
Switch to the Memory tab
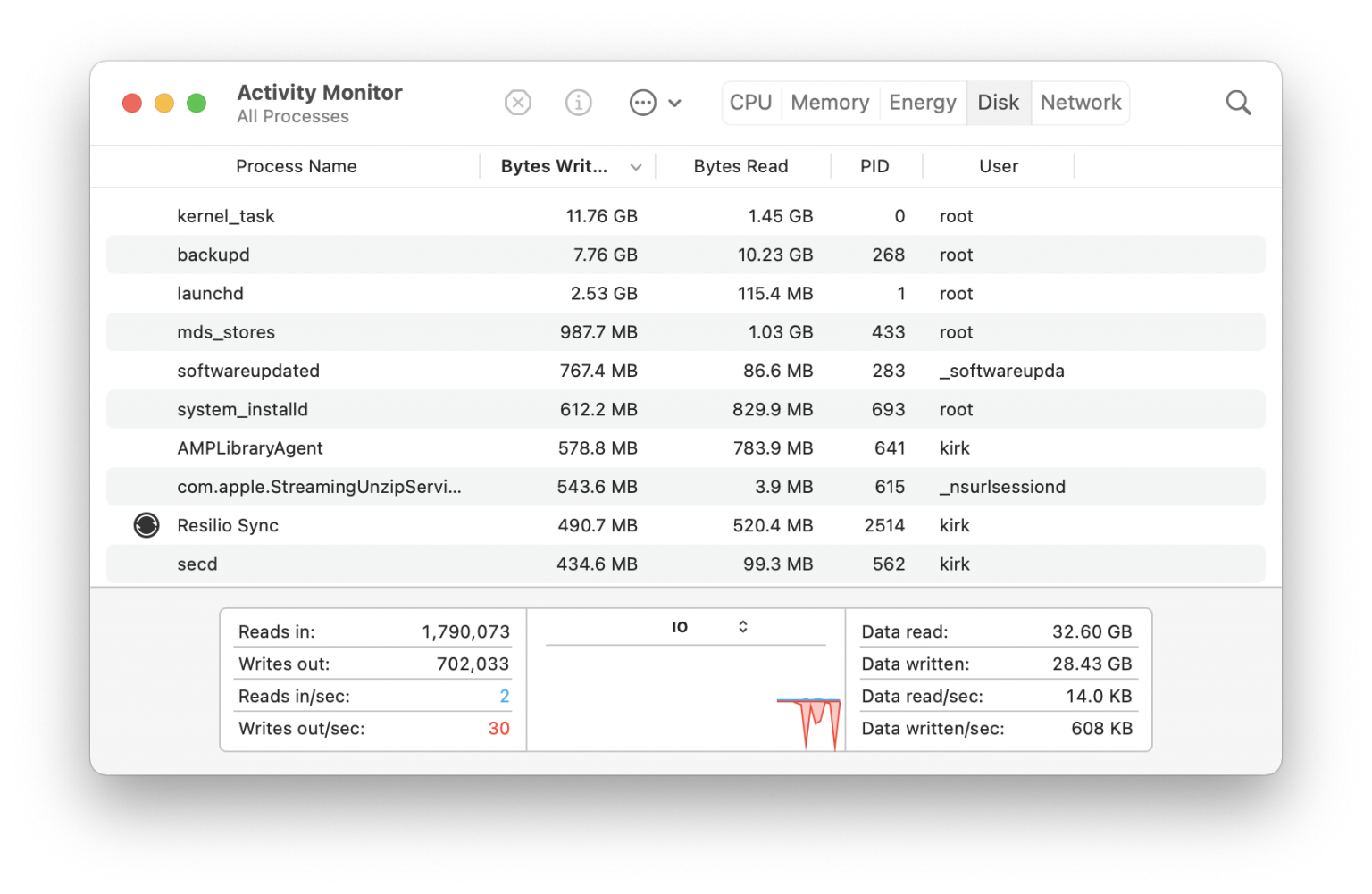tap(830, 103)
